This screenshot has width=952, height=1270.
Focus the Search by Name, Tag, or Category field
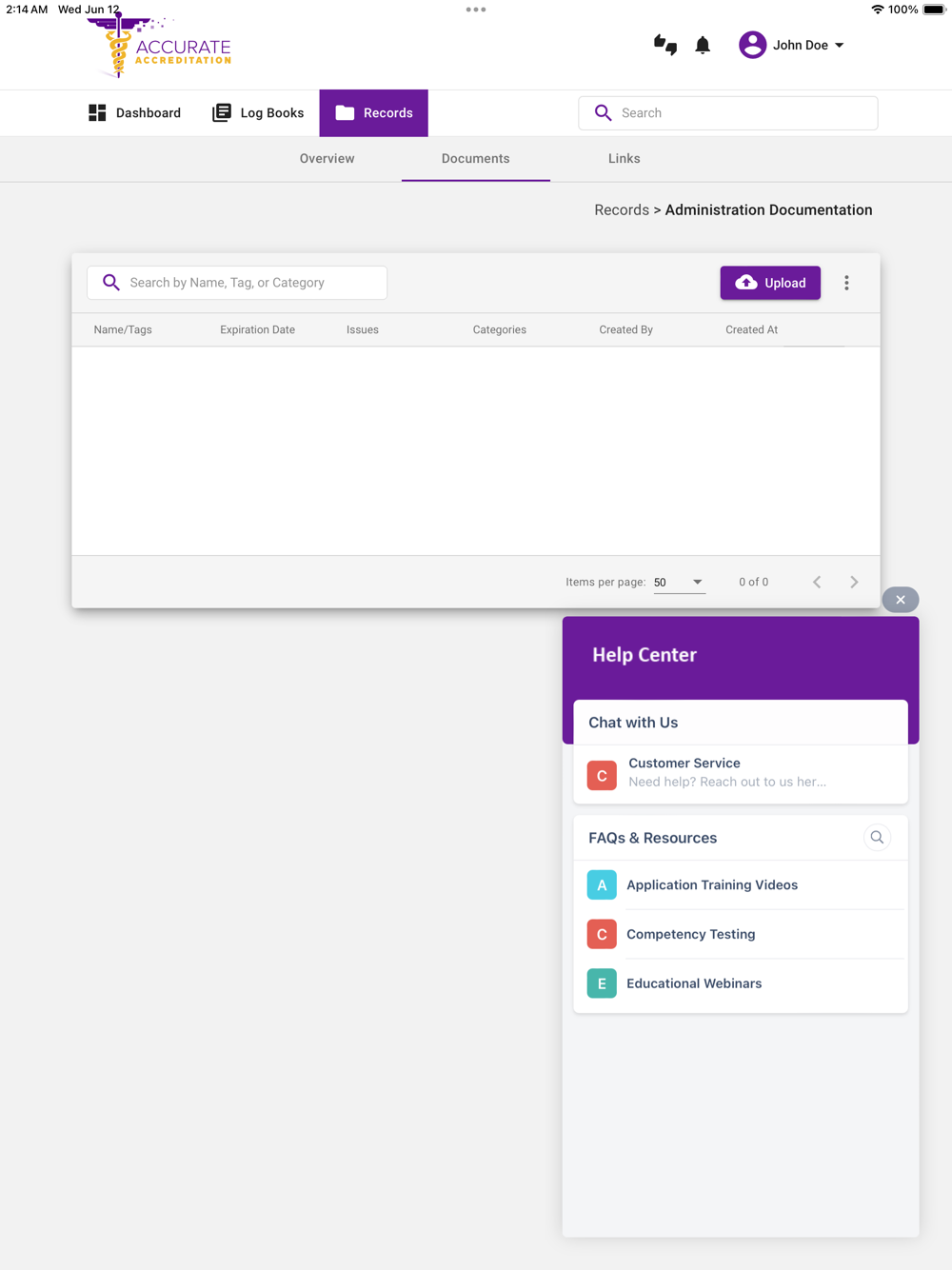point(237,283)
